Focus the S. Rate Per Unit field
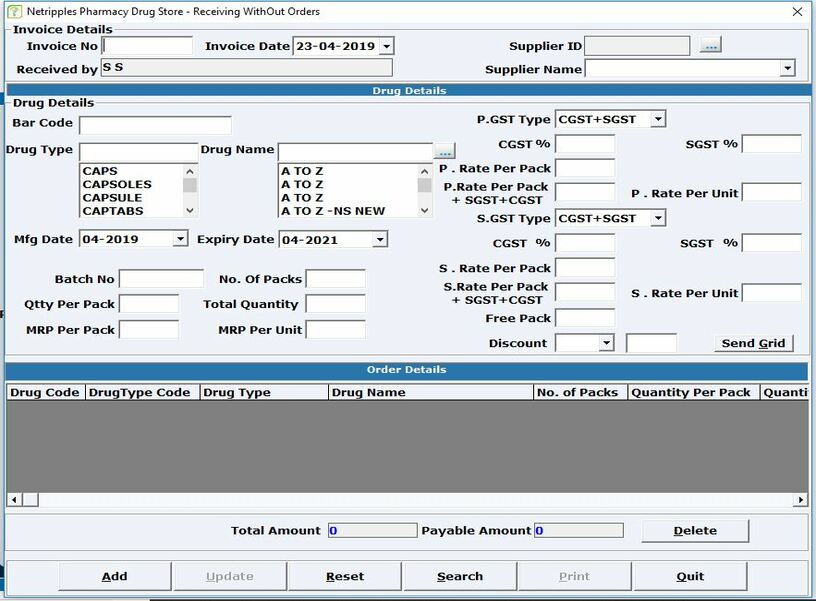 pos(772,292)
